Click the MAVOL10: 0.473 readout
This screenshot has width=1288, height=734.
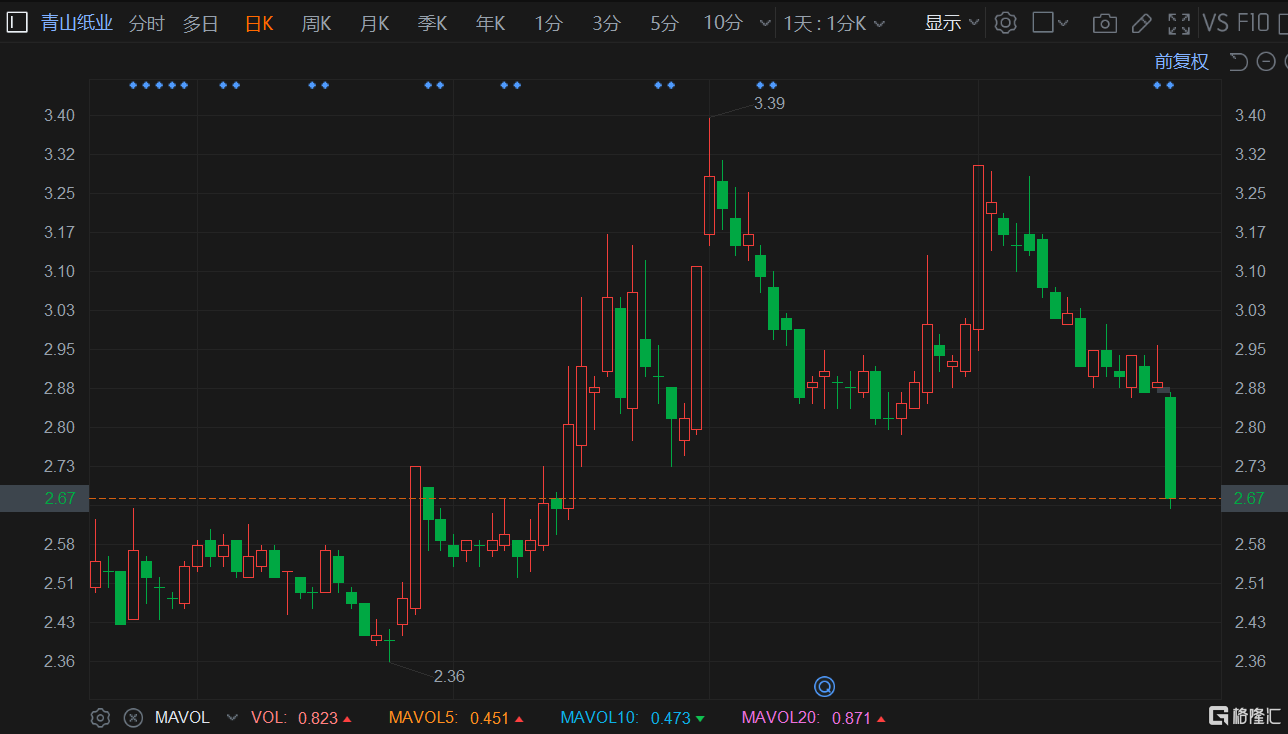pos(632,718)
